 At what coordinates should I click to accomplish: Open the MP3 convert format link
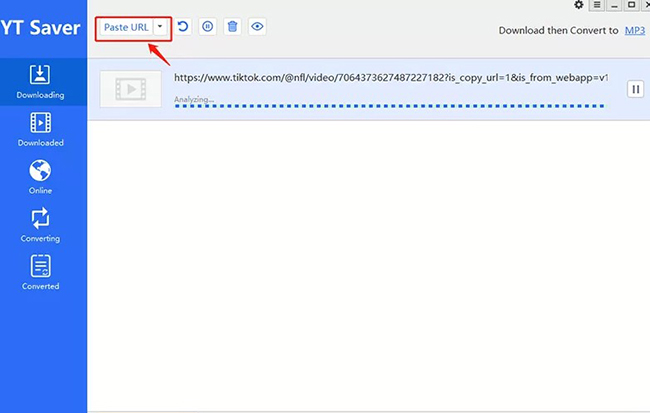coord(634,31)
